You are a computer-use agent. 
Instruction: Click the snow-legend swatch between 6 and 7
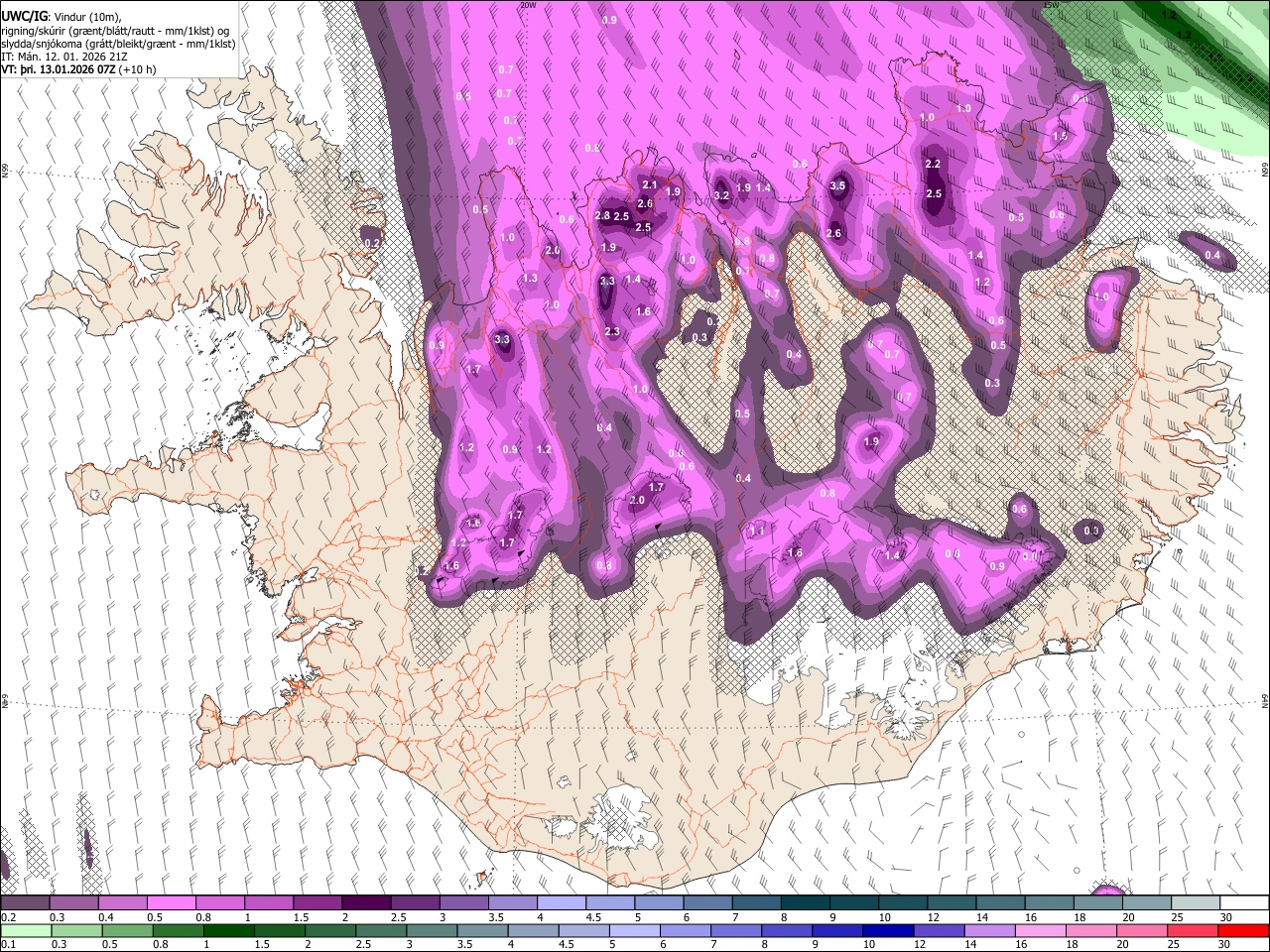pos(707,903)
